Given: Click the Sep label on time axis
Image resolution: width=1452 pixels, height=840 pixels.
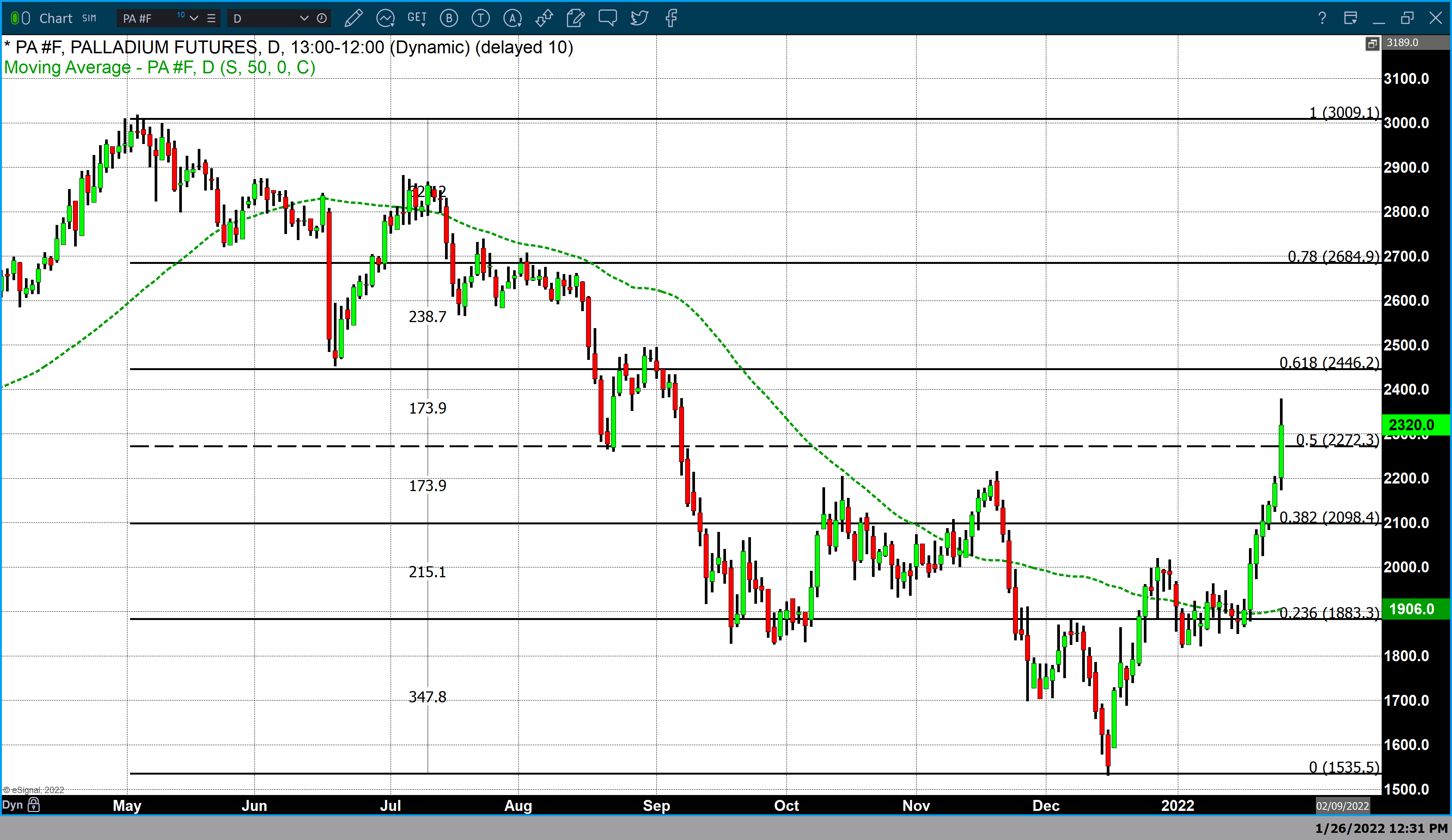Looking at the screenshot, I should [x=656, y=806].
